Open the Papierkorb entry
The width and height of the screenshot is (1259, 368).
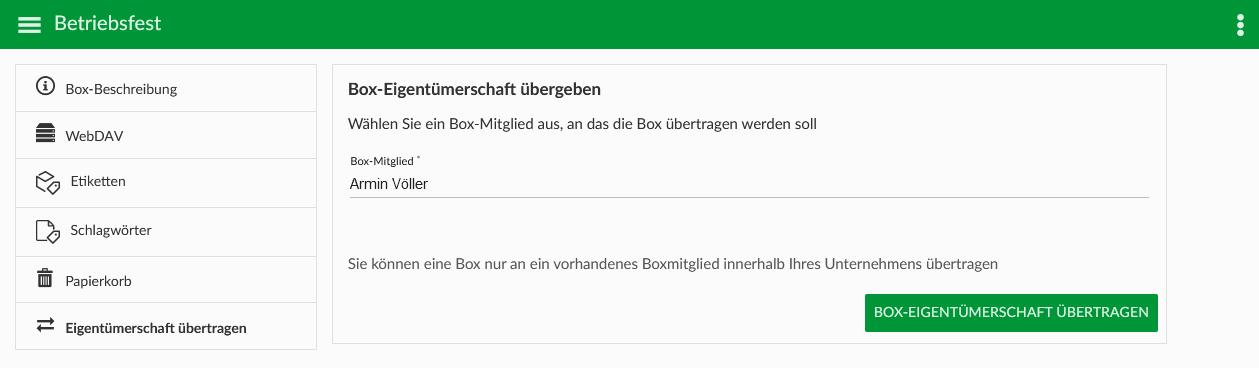pos(166,280)
